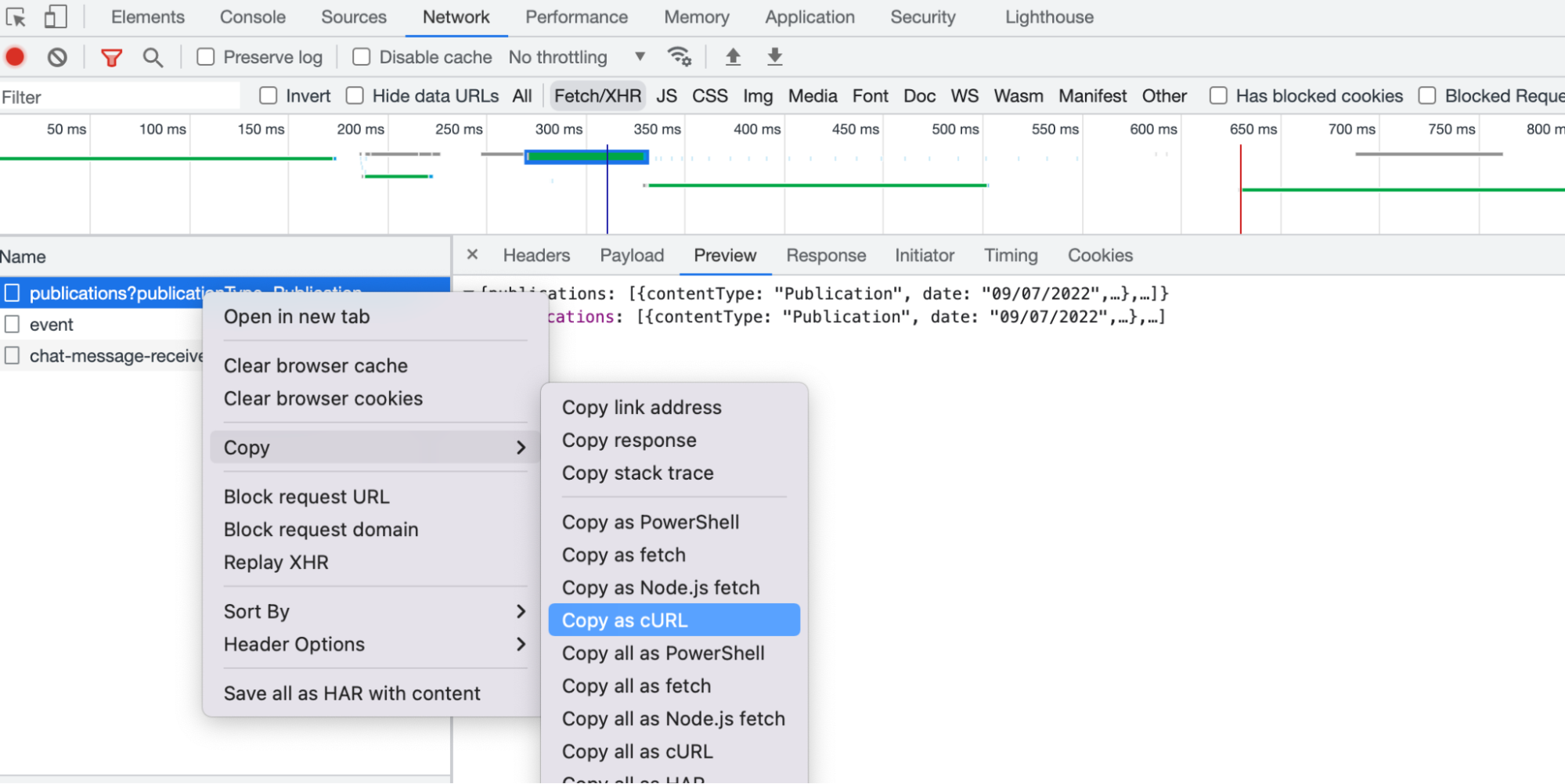
Task: Click inside the Filter input field
Action: (x=117, y=96)
